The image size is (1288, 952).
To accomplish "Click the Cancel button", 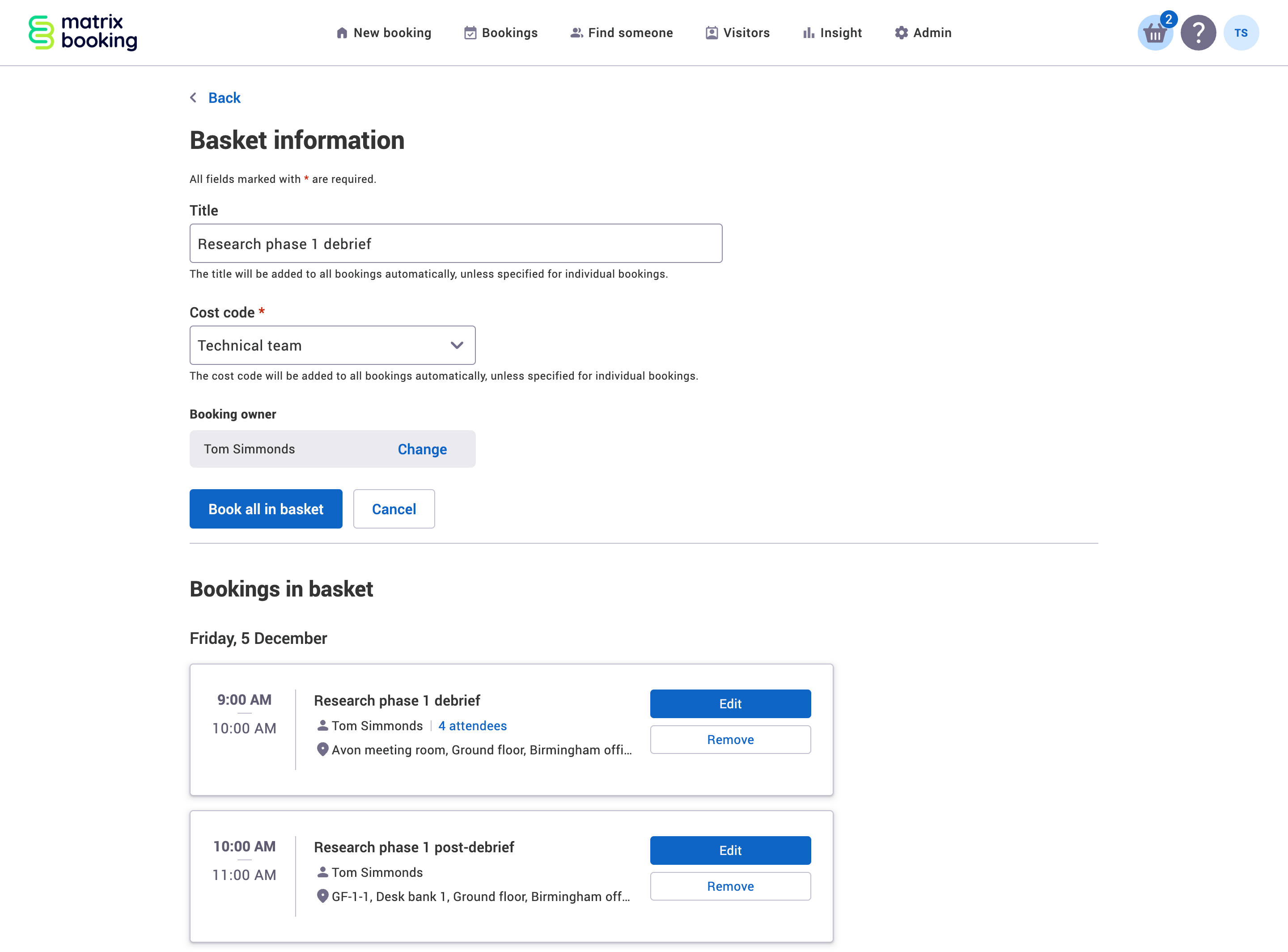I will pyautogui.click(x=394, y=509).
